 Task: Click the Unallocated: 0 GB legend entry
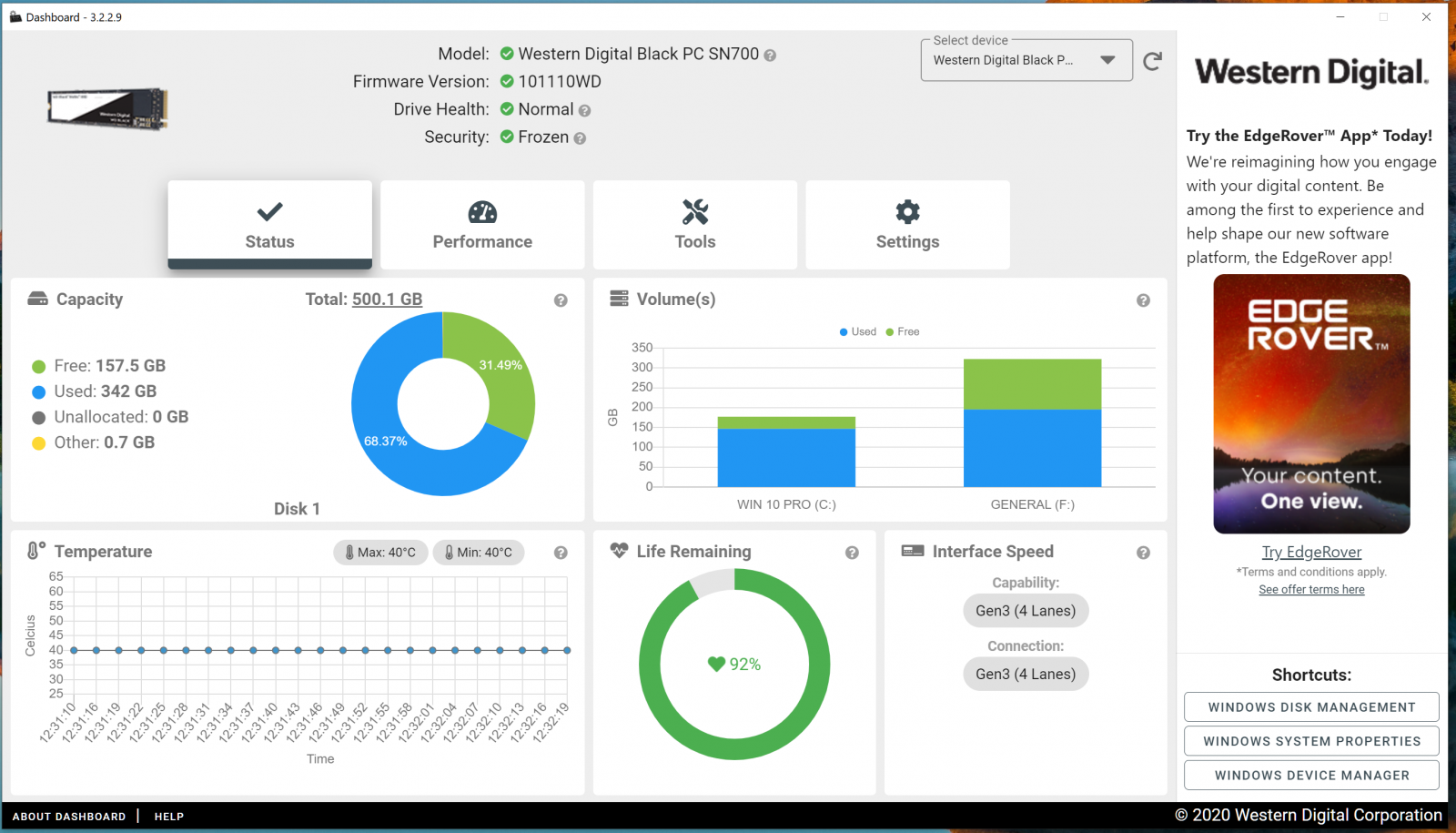tap(110, 417)
